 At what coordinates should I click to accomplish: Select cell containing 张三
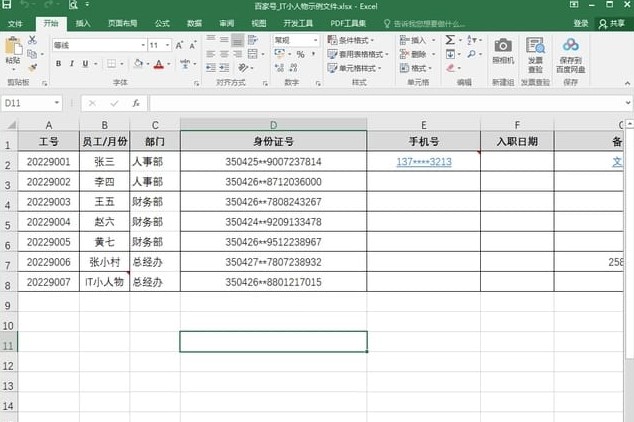click(104, 162)
